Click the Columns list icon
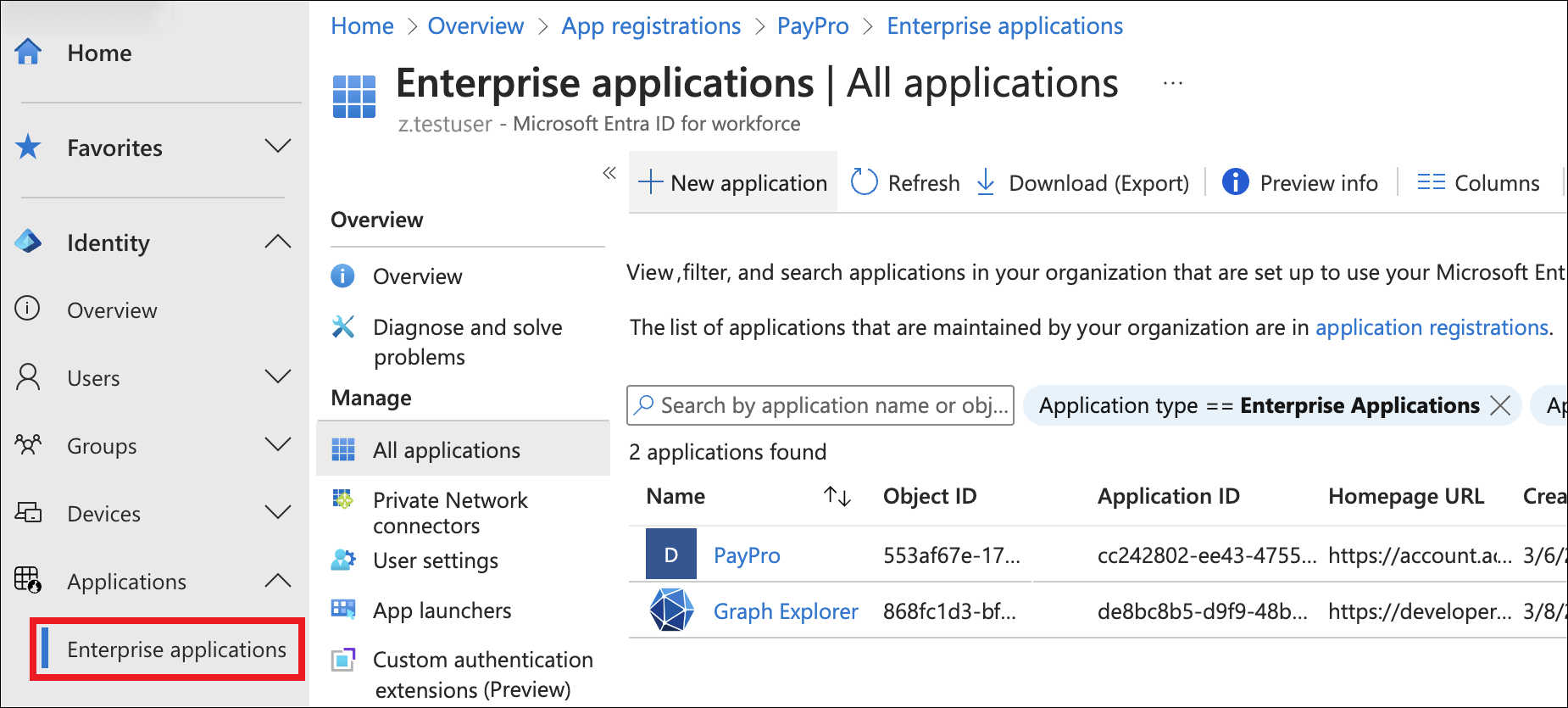Image resolution: width=1568 pixels, height=708 pixels. [x=1432, y=181]
